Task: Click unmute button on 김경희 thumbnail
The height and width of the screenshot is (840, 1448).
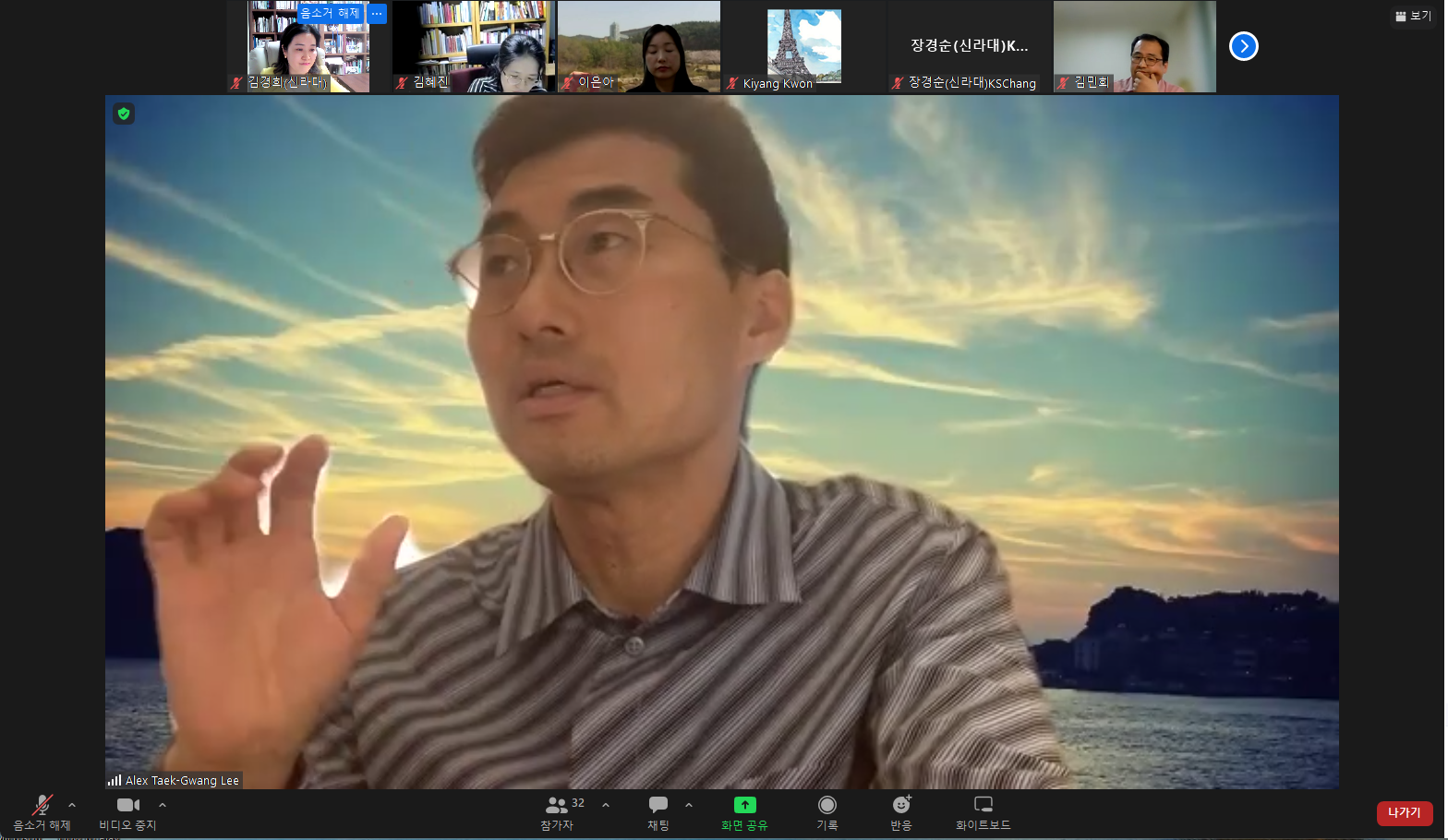Action: tap(330, 13)
